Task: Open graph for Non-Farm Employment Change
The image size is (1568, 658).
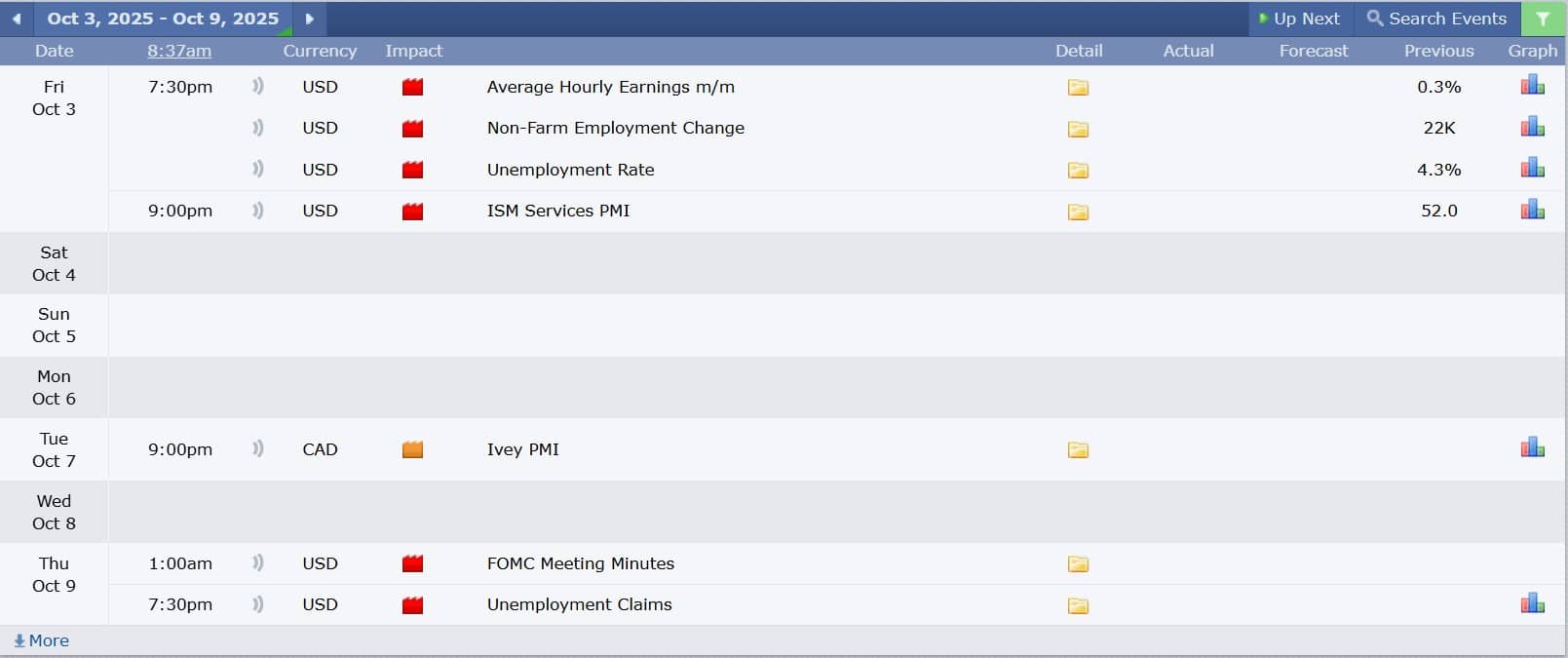Action: point(1532,127)
